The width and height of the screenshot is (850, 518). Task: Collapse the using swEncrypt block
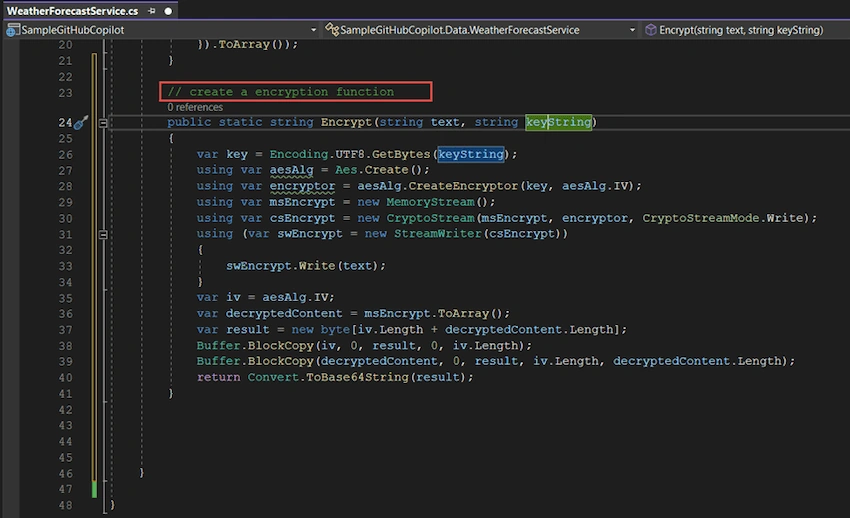pos(103,235)
